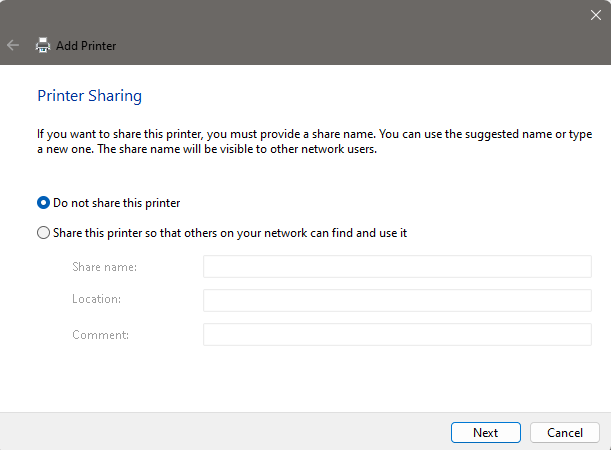Image resolution: width=611 pixels, height=450 pixels.
Task: Click the "Do not share this printer" label text
Action: click(117, 203)
